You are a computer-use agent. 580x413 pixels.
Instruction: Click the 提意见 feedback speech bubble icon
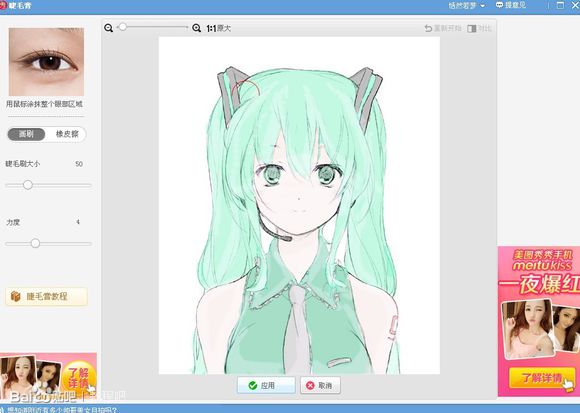pyautogui.click(x=499, y=5)
